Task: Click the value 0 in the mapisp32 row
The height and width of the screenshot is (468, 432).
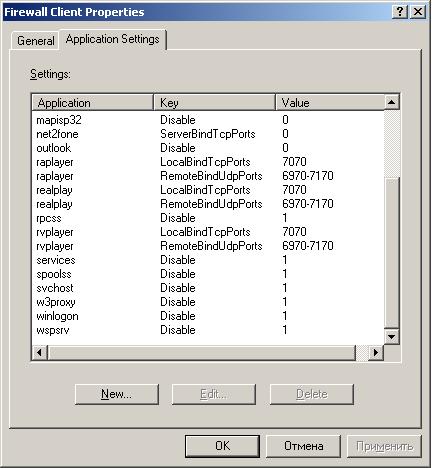Action: 285,120
